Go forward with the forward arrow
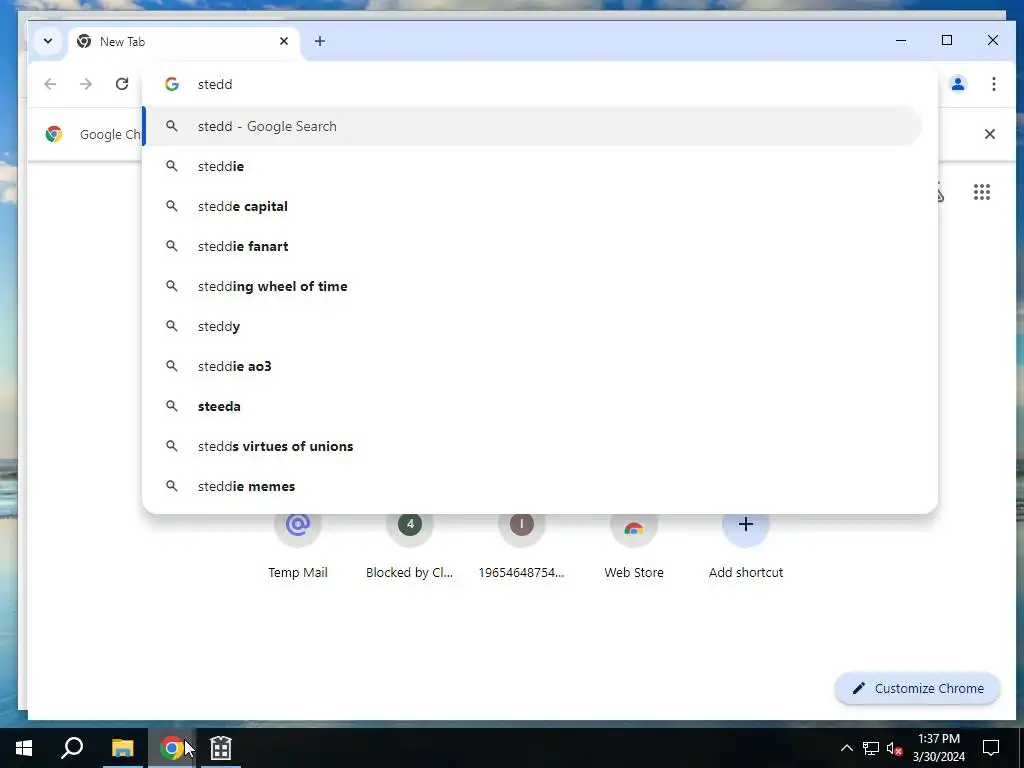 coord(86,84)
